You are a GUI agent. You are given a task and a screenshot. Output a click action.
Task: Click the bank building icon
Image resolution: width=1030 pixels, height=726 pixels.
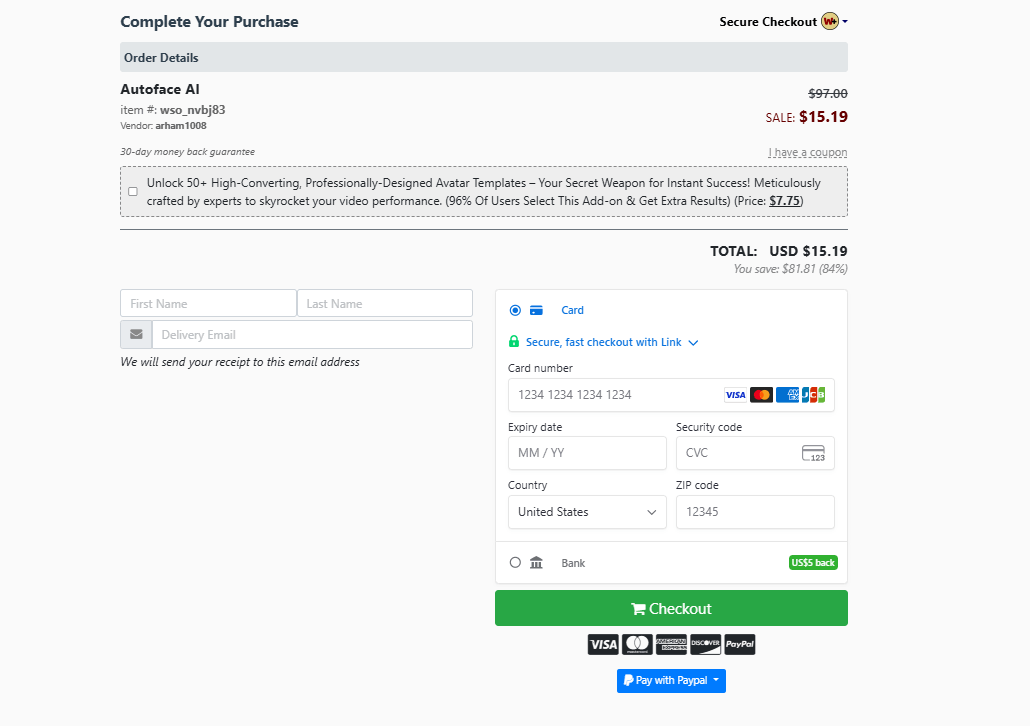point(536,563)
